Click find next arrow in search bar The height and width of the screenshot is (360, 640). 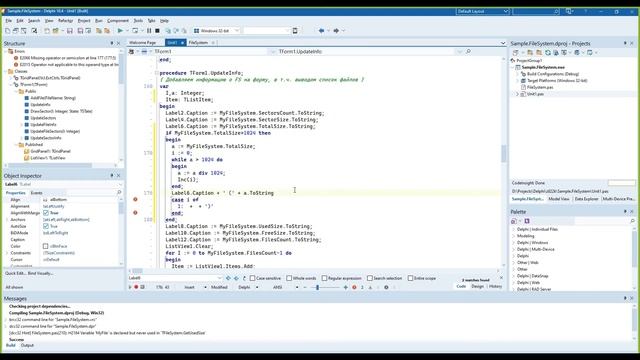tap(236, 278)
